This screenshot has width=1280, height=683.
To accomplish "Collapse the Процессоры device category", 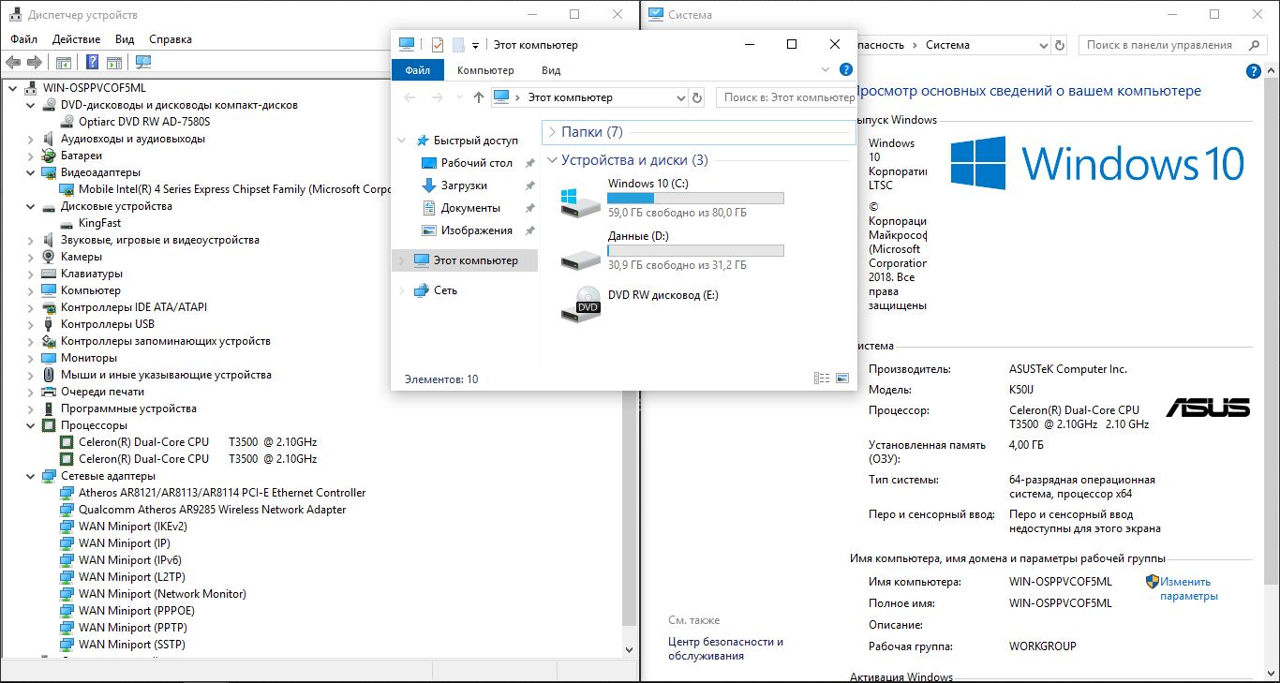I will [30, 425].
